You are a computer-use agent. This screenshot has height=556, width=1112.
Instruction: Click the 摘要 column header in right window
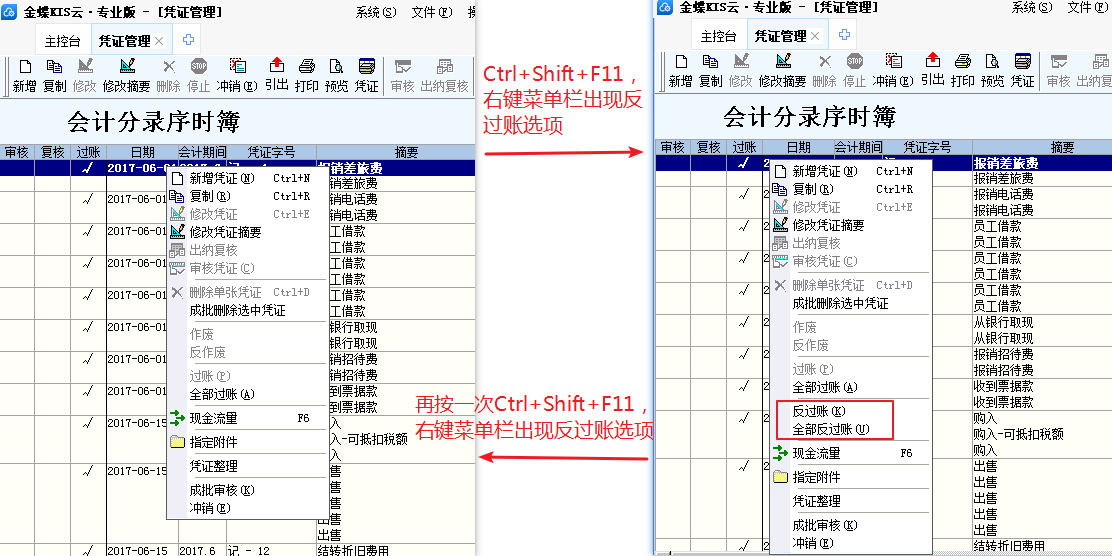coord(1041,147)
